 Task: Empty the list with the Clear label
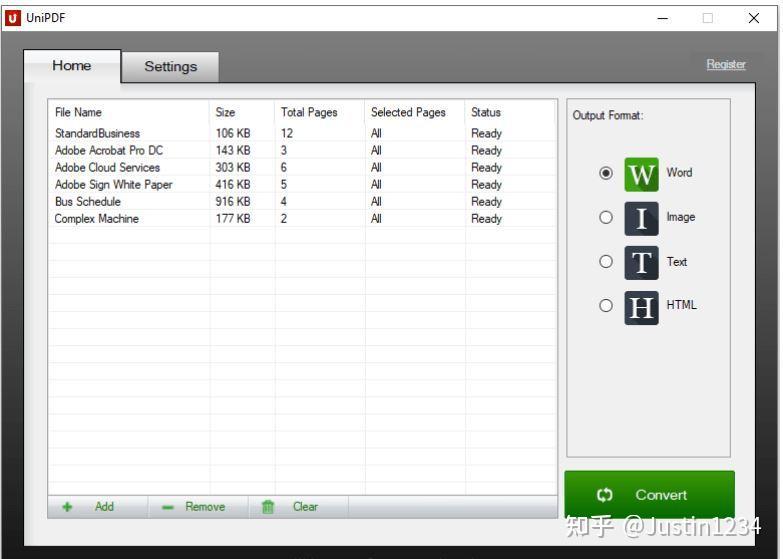[305, 507]
